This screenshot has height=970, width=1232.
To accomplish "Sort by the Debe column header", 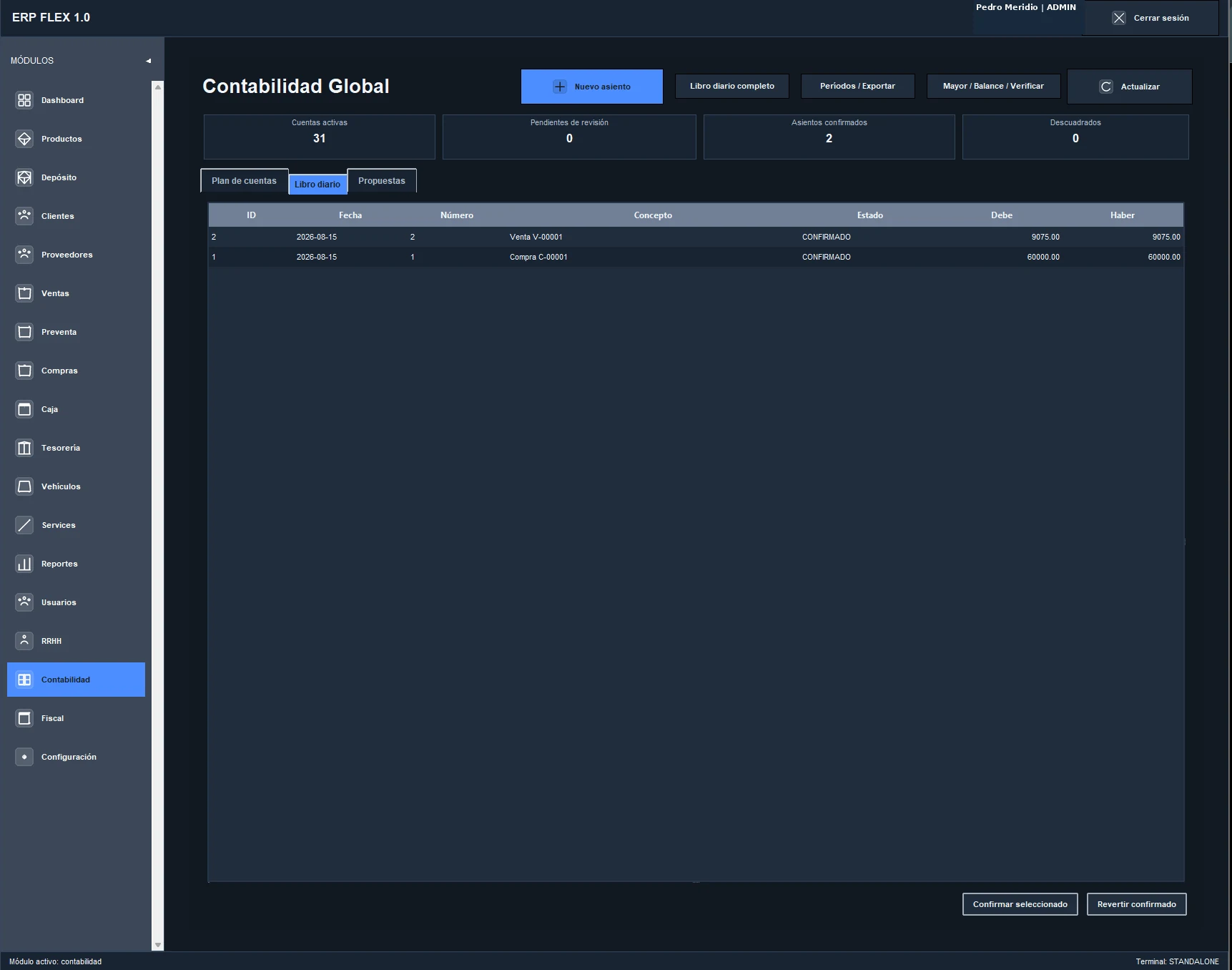I will pyautogui.click(x=1002, y=215).
